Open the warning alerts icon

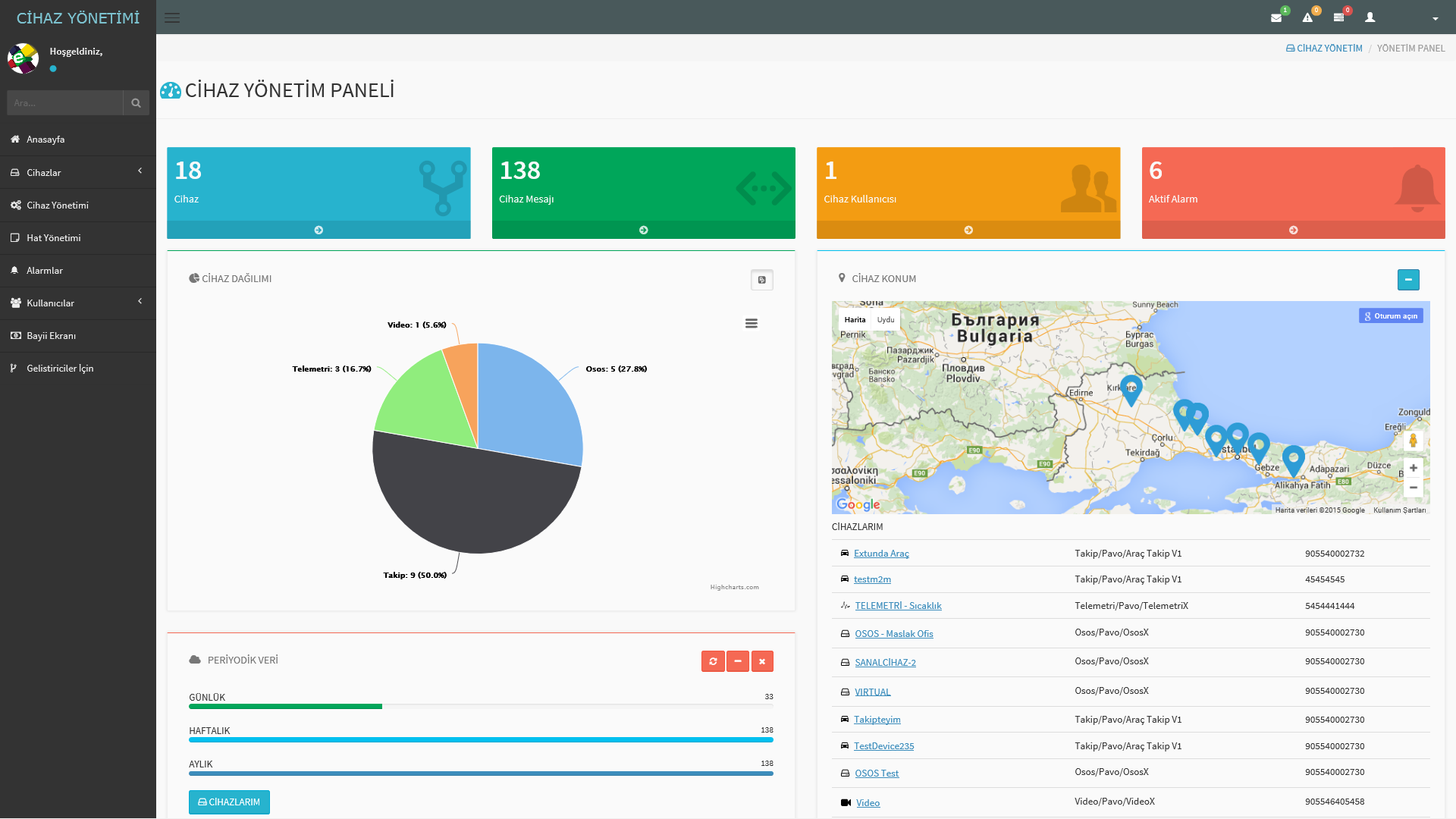[1307, 17]
